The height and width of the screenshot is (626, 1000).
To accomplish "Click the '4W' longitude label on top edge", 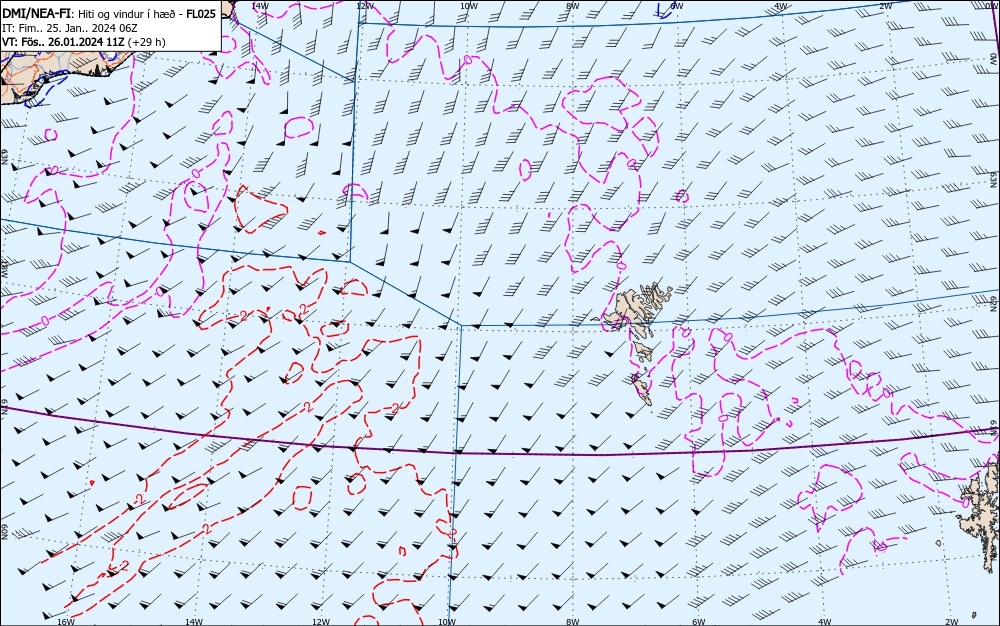I will coord(781,6).
